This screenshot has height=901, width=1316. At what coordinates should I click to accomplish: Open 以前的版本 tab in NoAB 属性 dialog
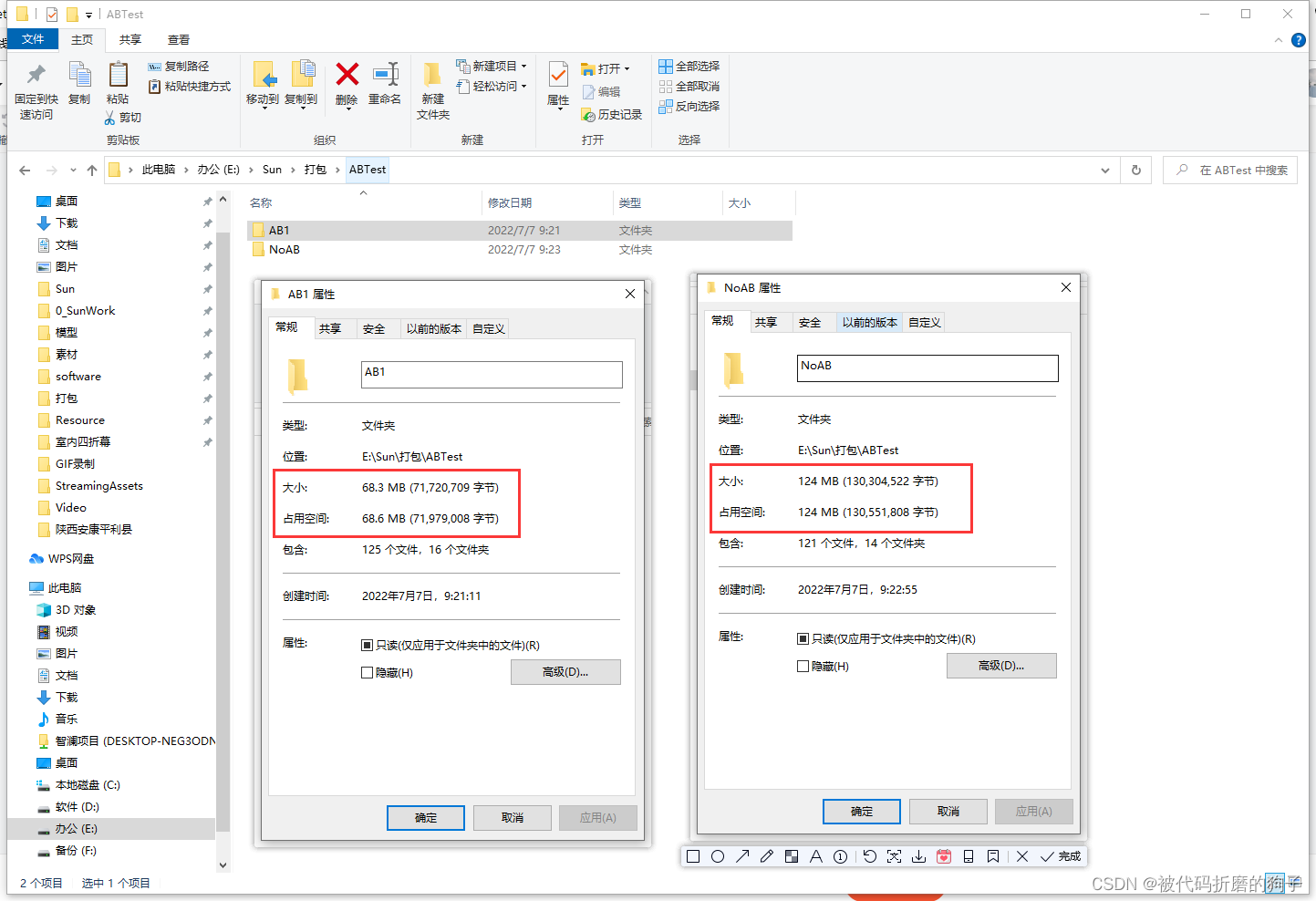(870, 323)
